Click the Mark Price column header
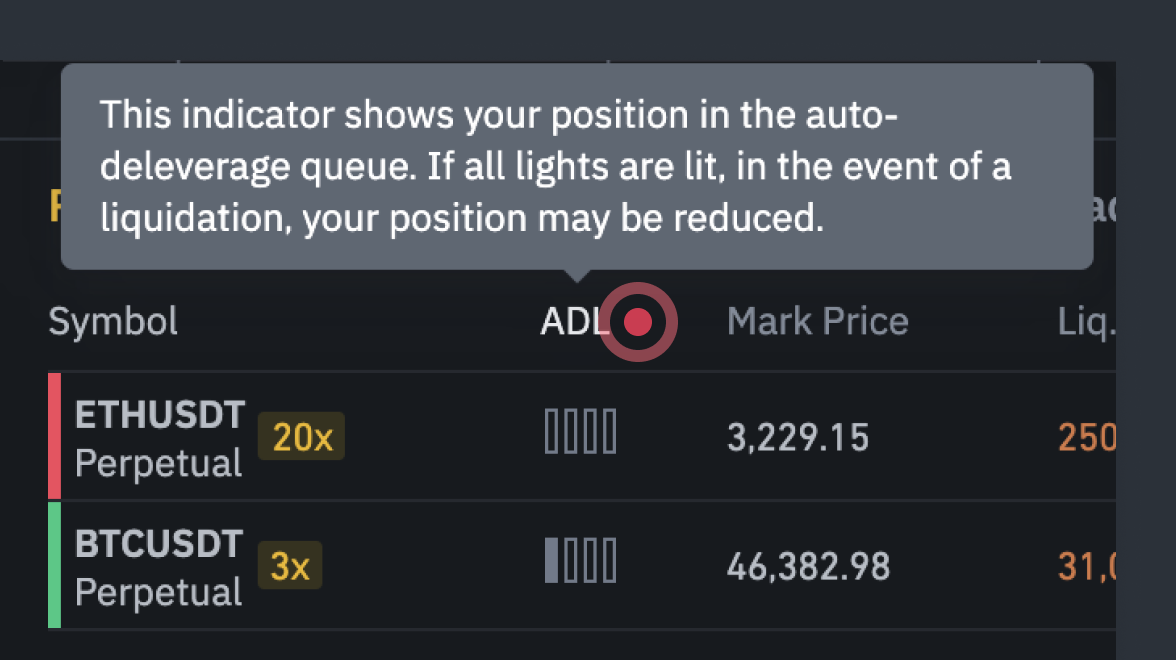 [x=817, y=322]
